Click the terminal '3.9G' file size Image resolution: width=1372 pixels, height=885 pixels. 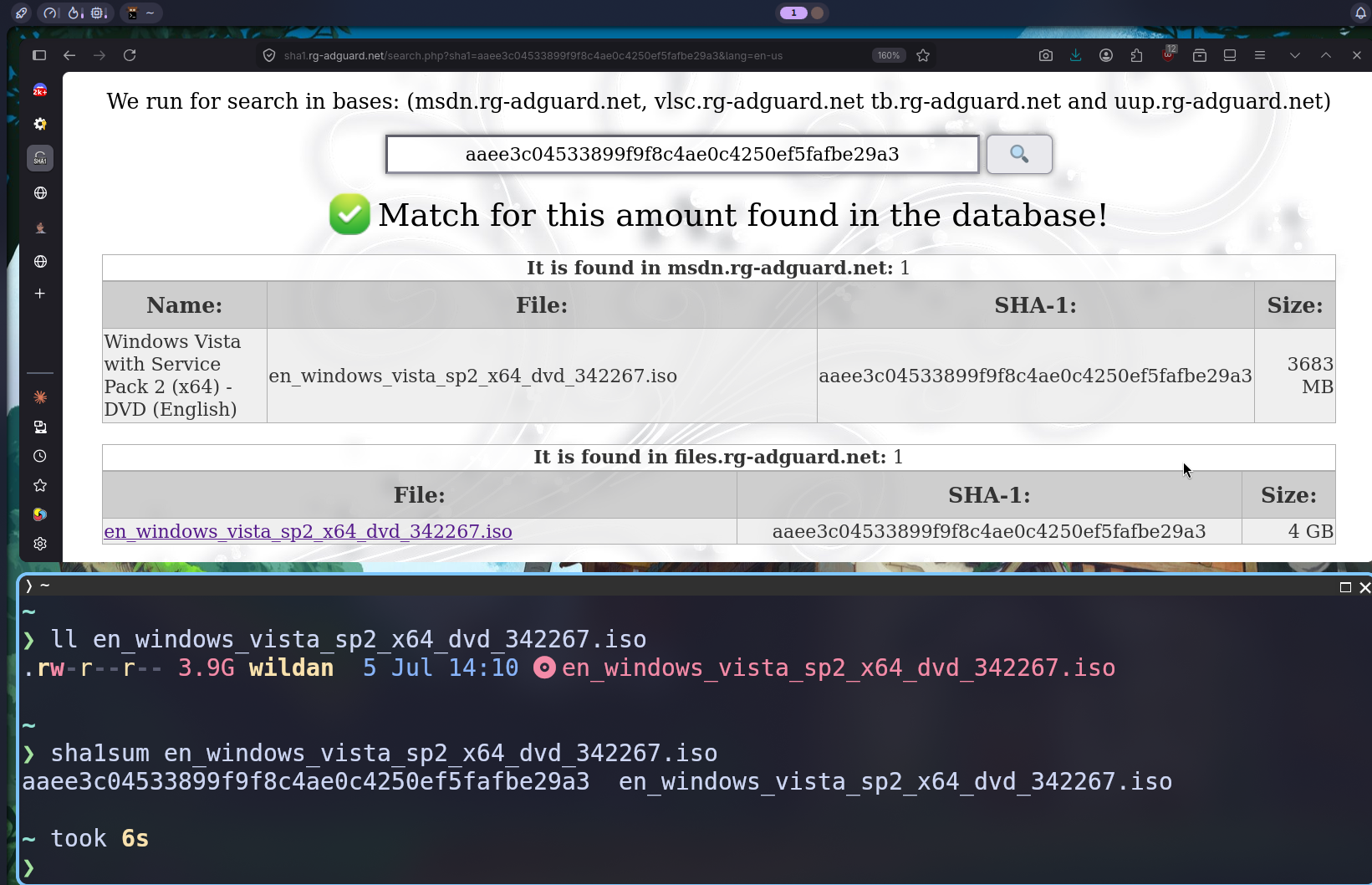pos(206,668)
